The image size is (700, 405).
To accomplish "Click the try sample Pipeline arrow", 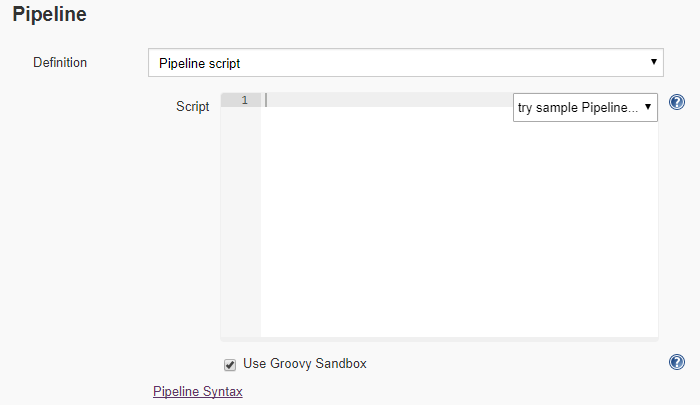I will 648,107.
